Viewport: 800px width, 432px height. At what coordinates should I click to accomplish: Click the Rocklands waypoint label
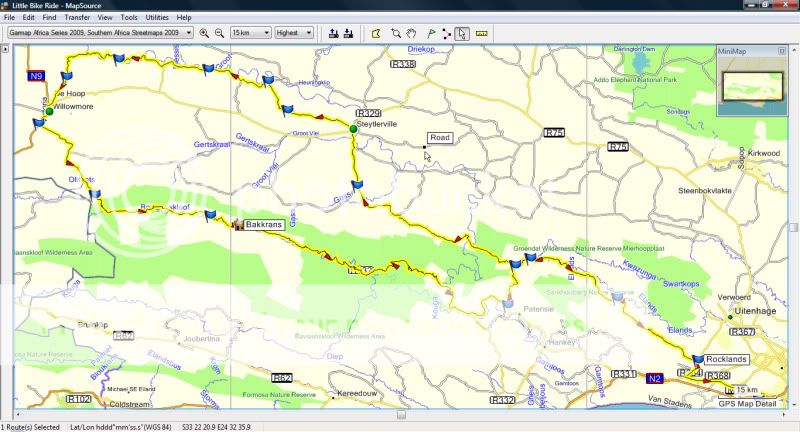click(x=727, y=359)
